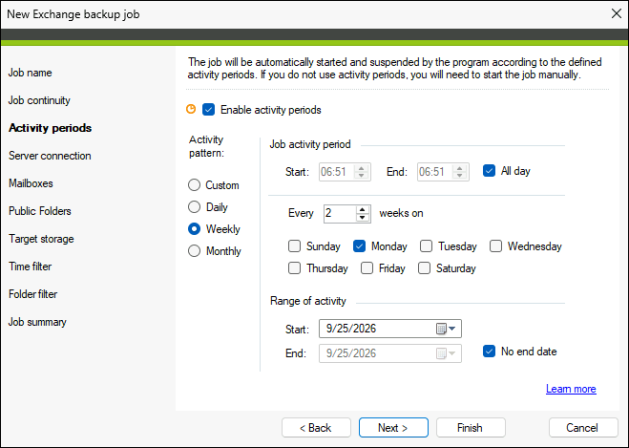Image resolution: width=629 pixels, height=448 pixels.
Task: Go to the Server connection step
Action: [x=50, y=156]
